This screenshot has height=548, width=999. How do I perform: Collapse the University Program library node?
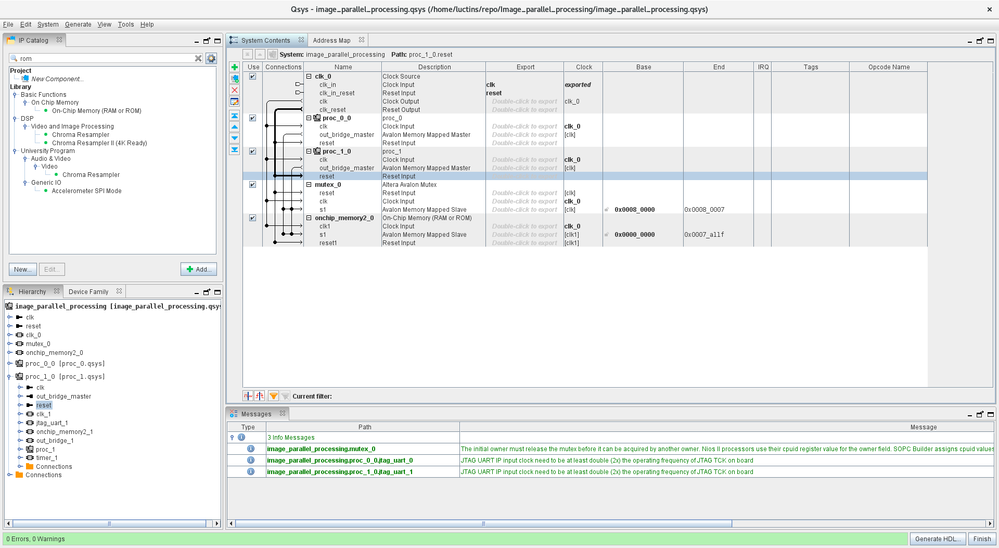[15, 151]
